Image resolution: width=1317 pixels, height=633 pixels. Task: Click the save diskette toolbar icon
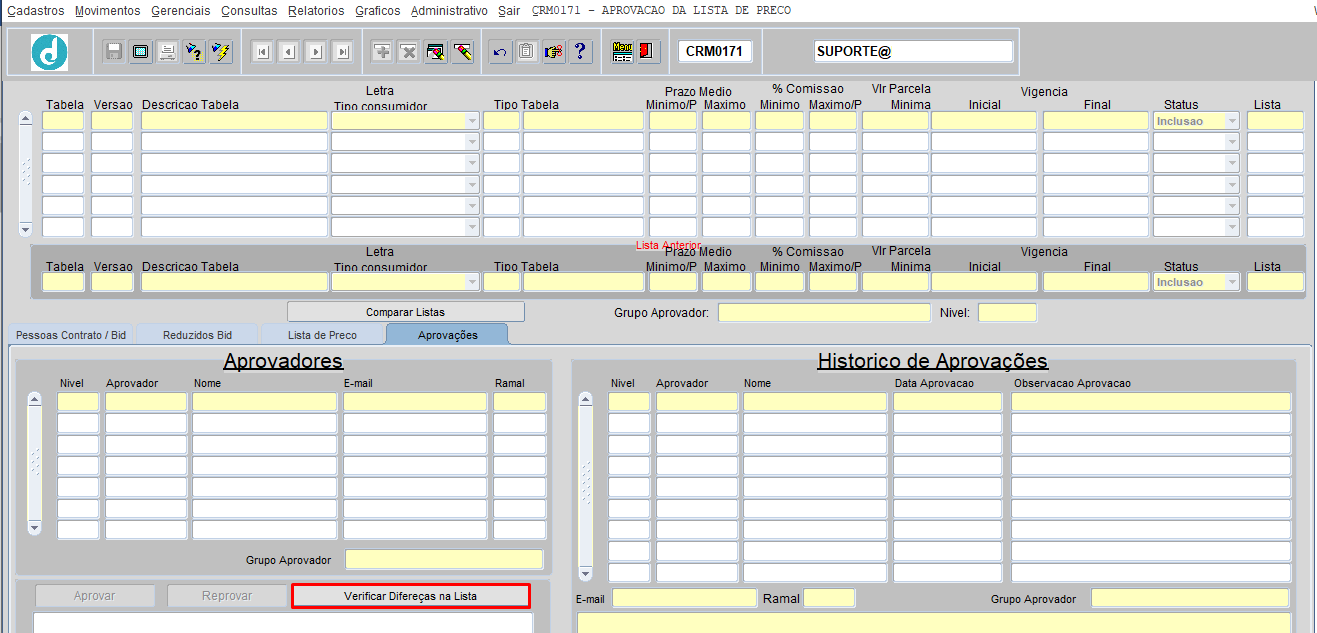(x=114, y=52)
